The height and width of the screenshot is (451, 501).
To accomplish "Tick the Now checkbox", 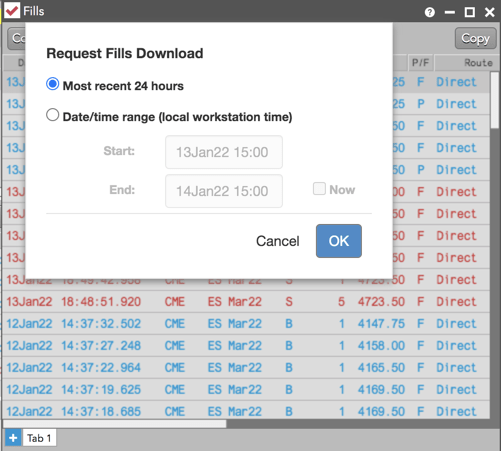I will [x=319, y=189].
